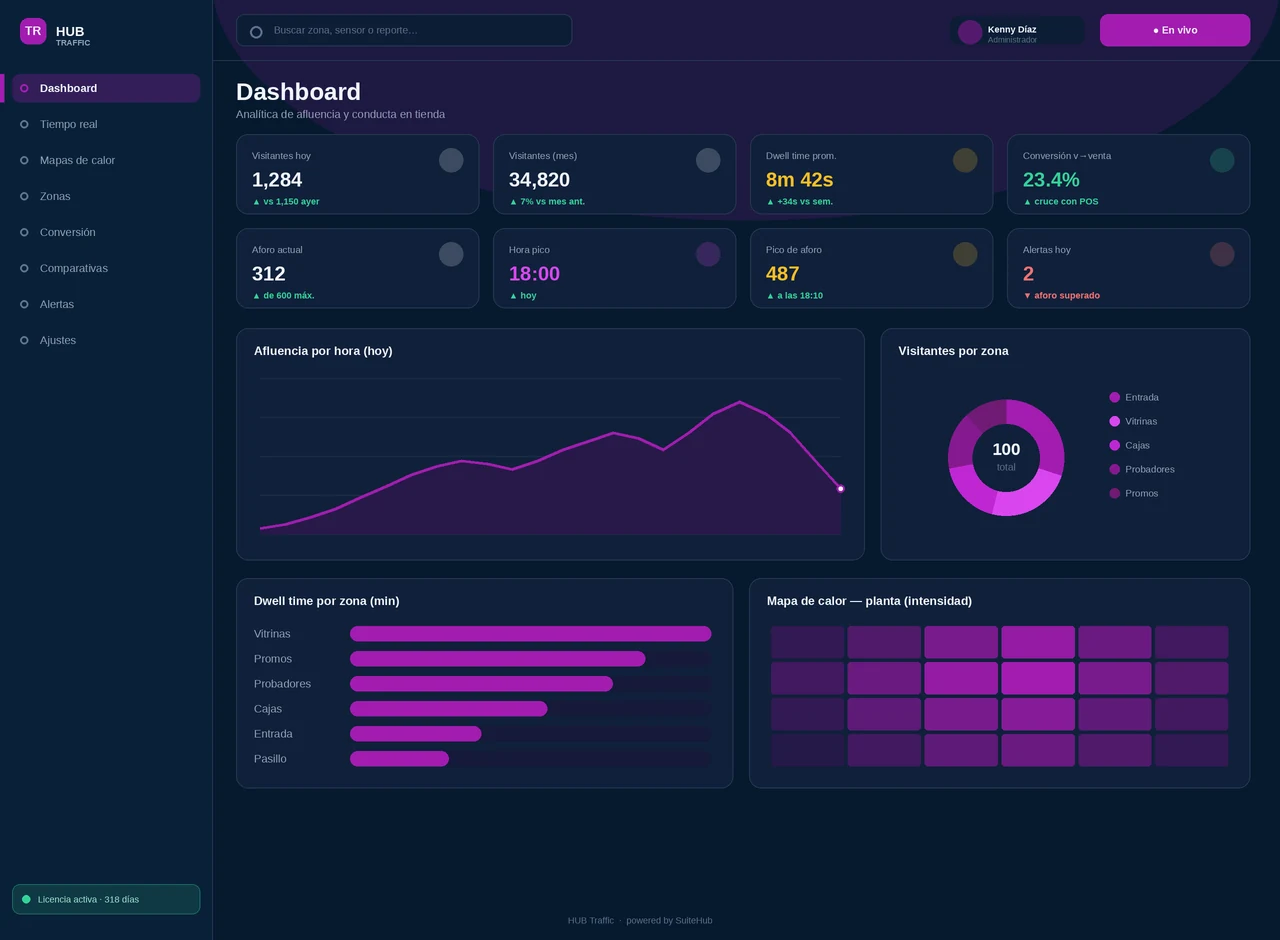Click the donut chart center total 100
Screen dimensions: 1280x940
click(x=1006, y=457)
